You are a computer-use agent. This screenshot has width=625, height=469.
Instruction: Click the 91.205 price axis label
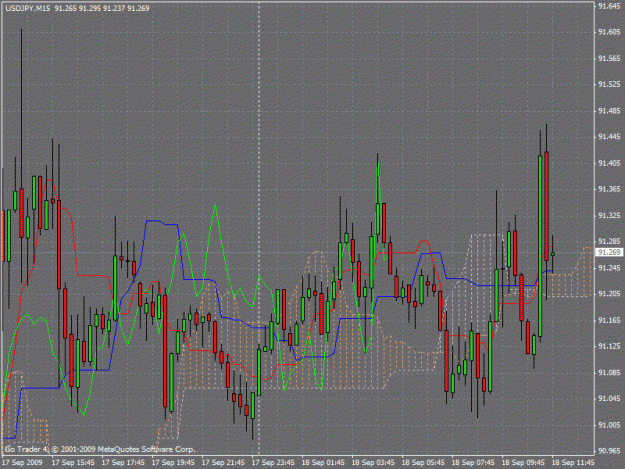(609, 294)
